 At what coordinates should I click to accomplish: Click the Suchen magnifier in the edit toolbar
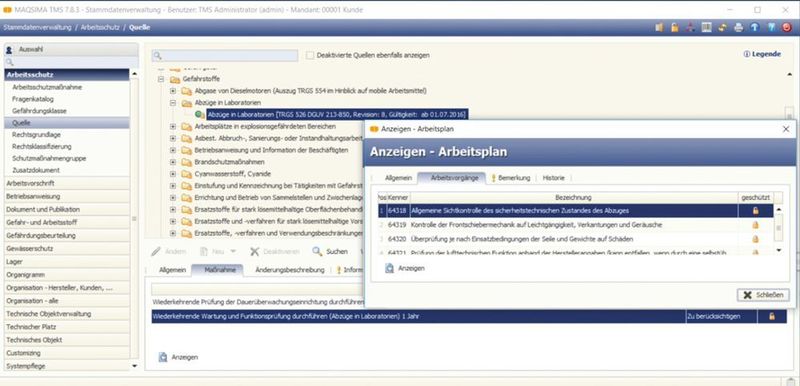pos(317,251)
